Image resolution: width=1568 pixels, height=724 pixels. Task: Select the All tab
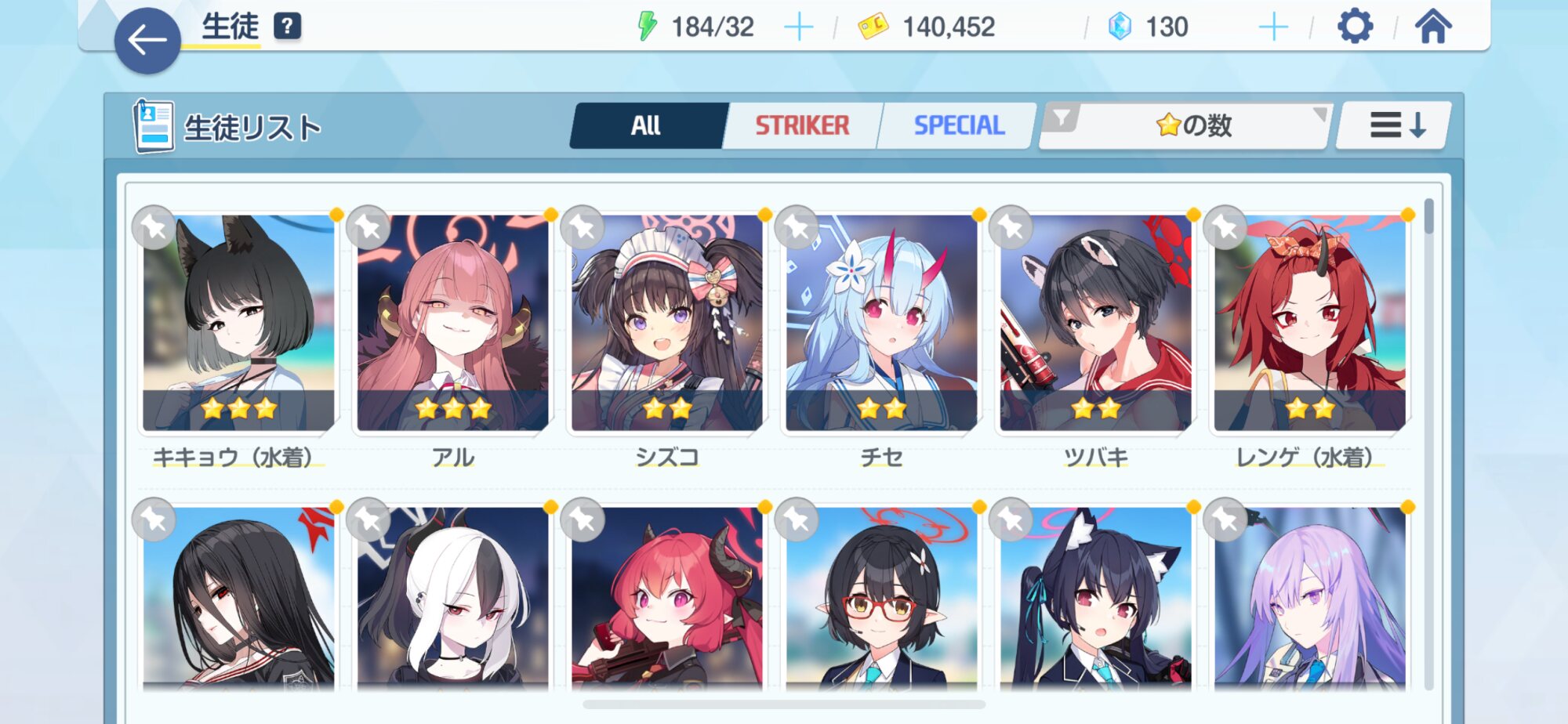pos(647,125)
